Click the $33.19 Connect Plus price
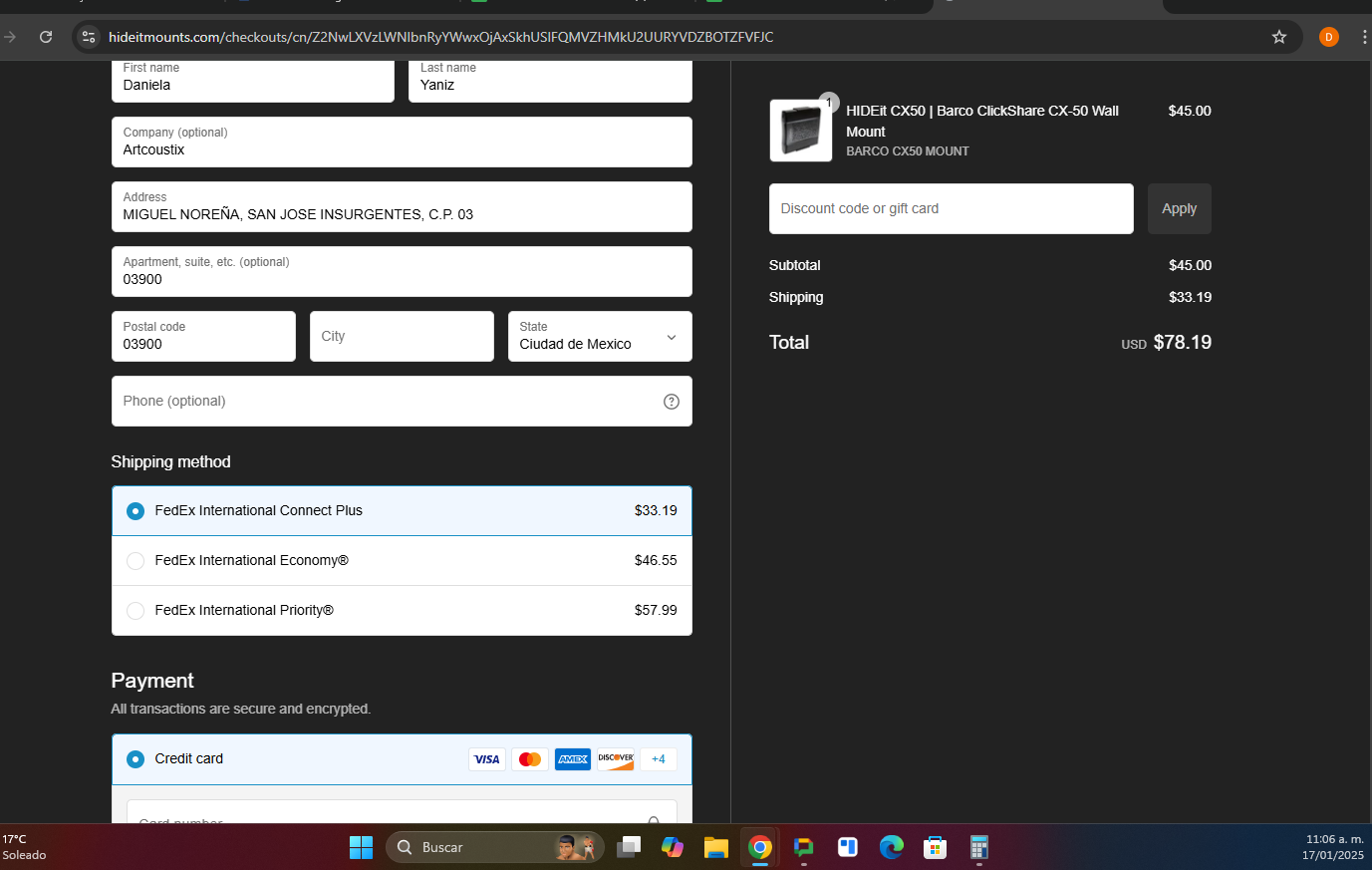This screenshot has width=1372, height=870. 656,511
